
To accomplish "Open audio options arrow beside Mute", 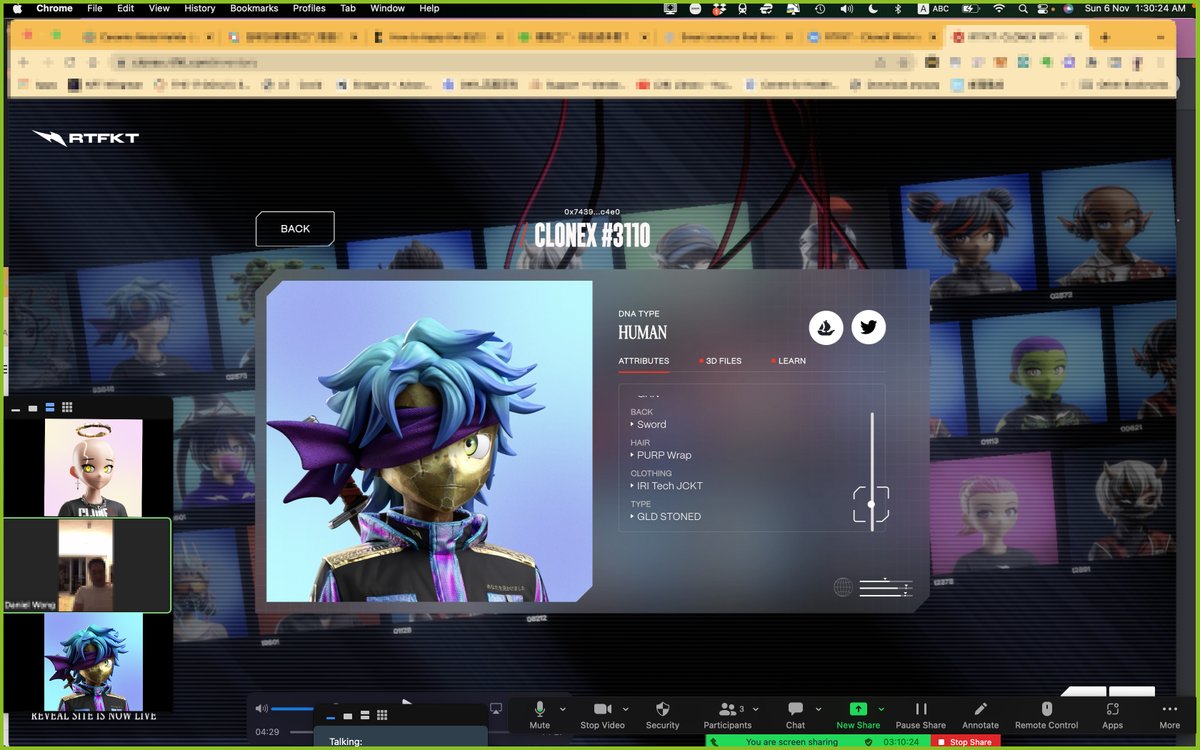I will pos(563,709).
